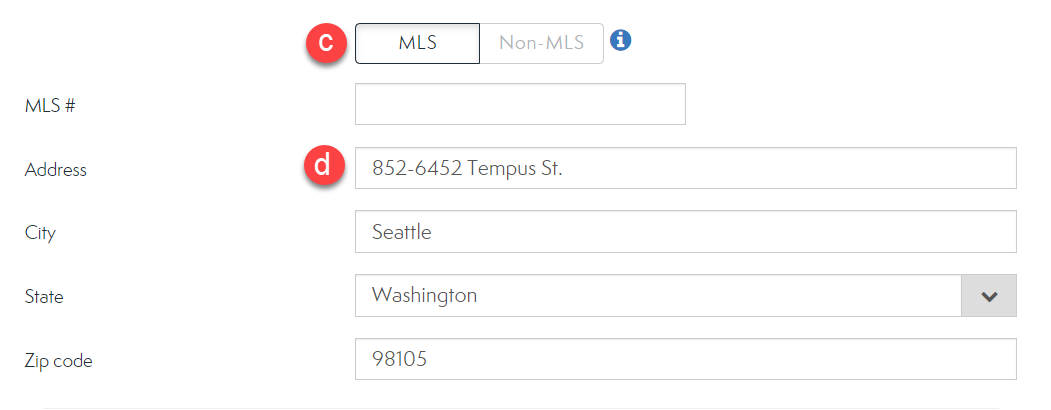Image resolution: width=1051 pixels, height=410 pixels.
Task: Click the "MLS #" field label
Action: [x=50, y=105]
